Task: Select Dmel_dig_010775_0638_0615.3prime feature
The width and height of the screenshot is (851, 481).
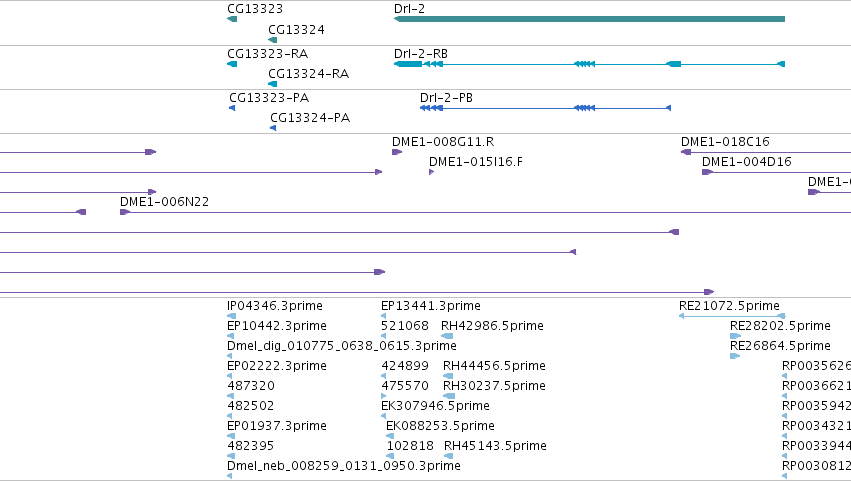Action: (x=341, y=346)
